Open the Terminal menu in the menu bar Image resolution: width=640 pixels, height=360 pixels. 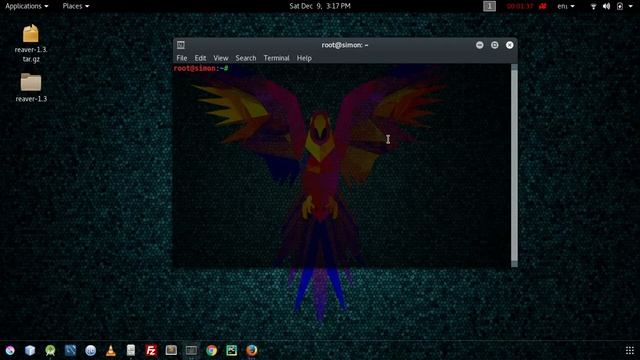276,58
